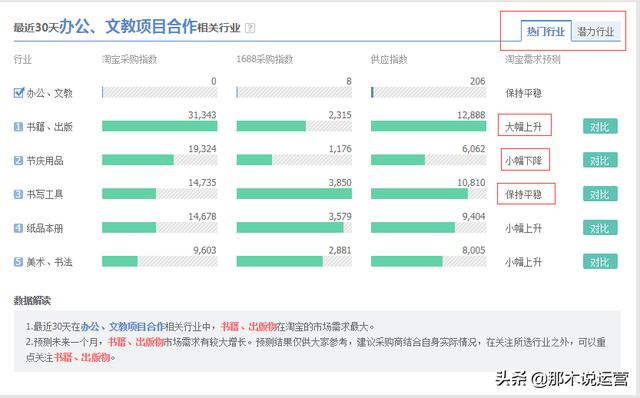
Task: Click 对比 button for 美术、书法
Action: coord(600,262)
